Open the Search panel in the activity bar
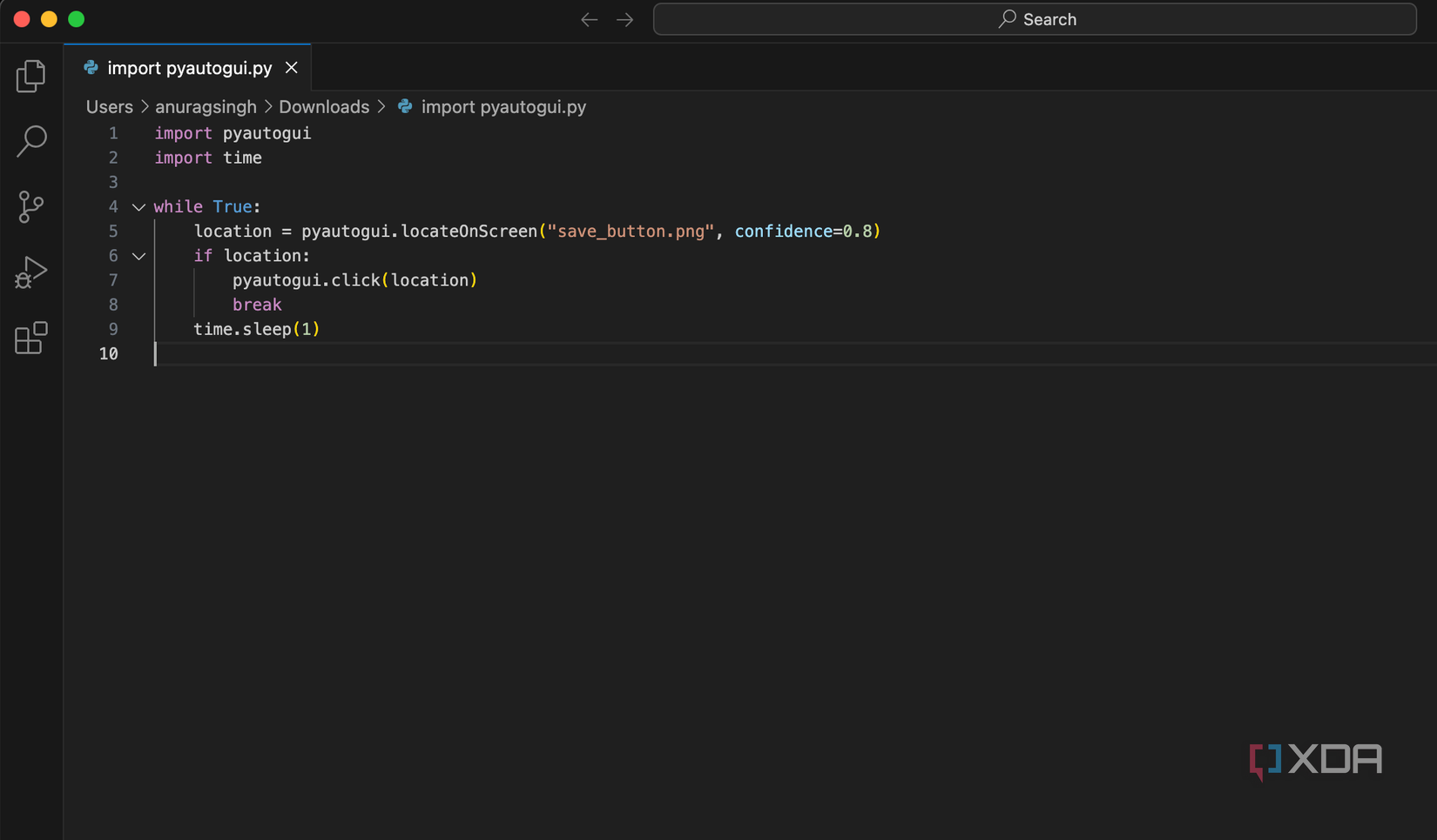The image size is (1437, 840). (30, 141)
